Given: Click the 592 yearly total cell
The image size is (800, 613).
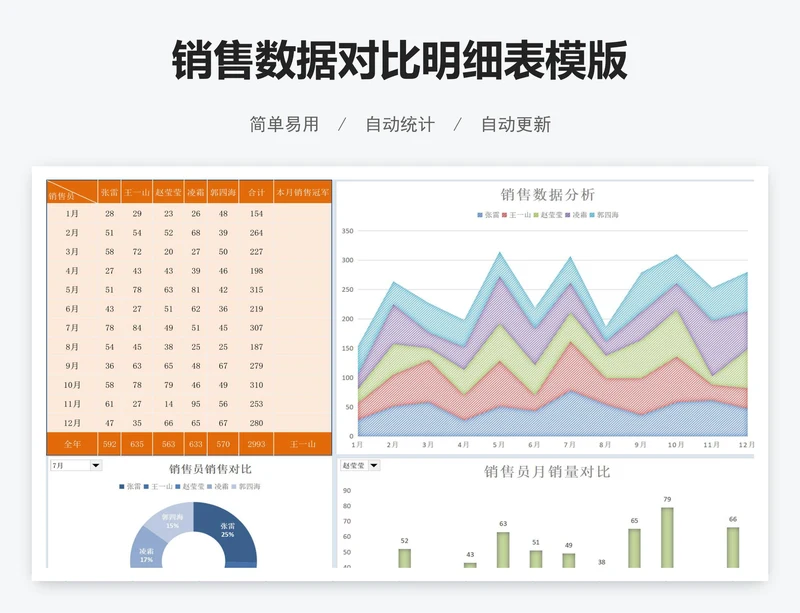Looking at the screenshot, I should (x=110, y=444).
